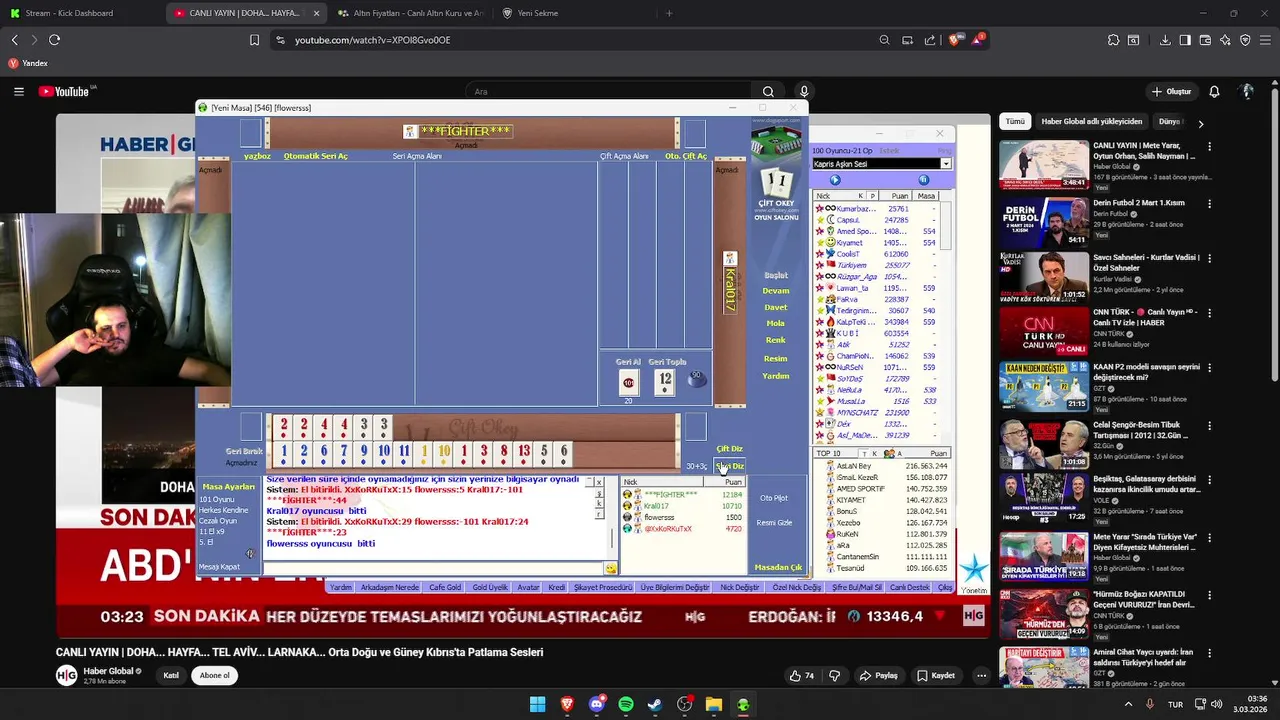The image size is (1280, 720).
Task: Open Discord from the taskbar
Action: click(597, 704)
